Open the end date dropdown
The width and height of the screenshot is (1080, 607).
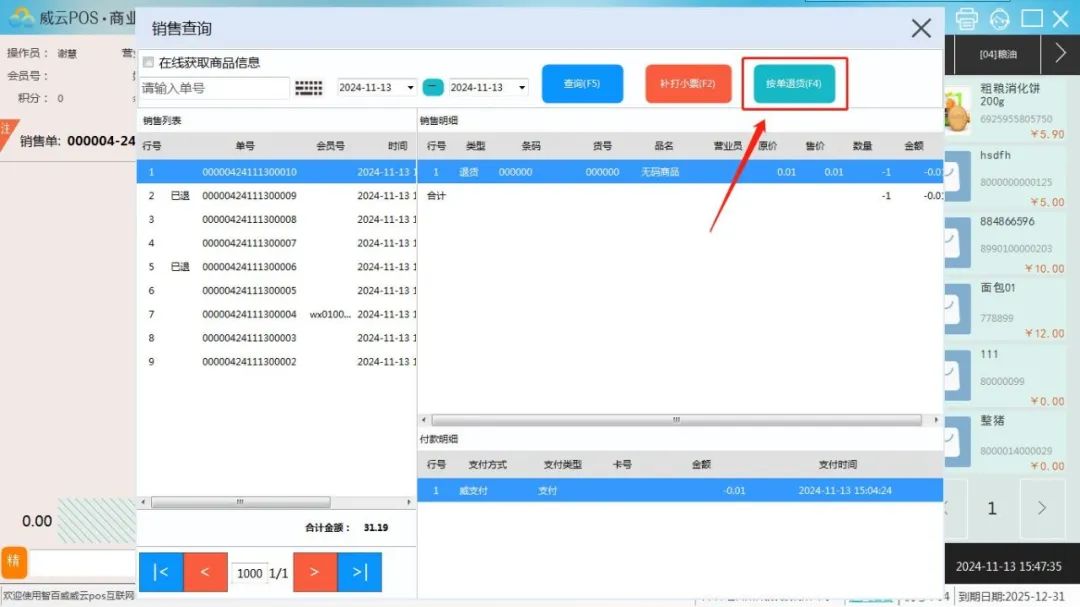521,88
